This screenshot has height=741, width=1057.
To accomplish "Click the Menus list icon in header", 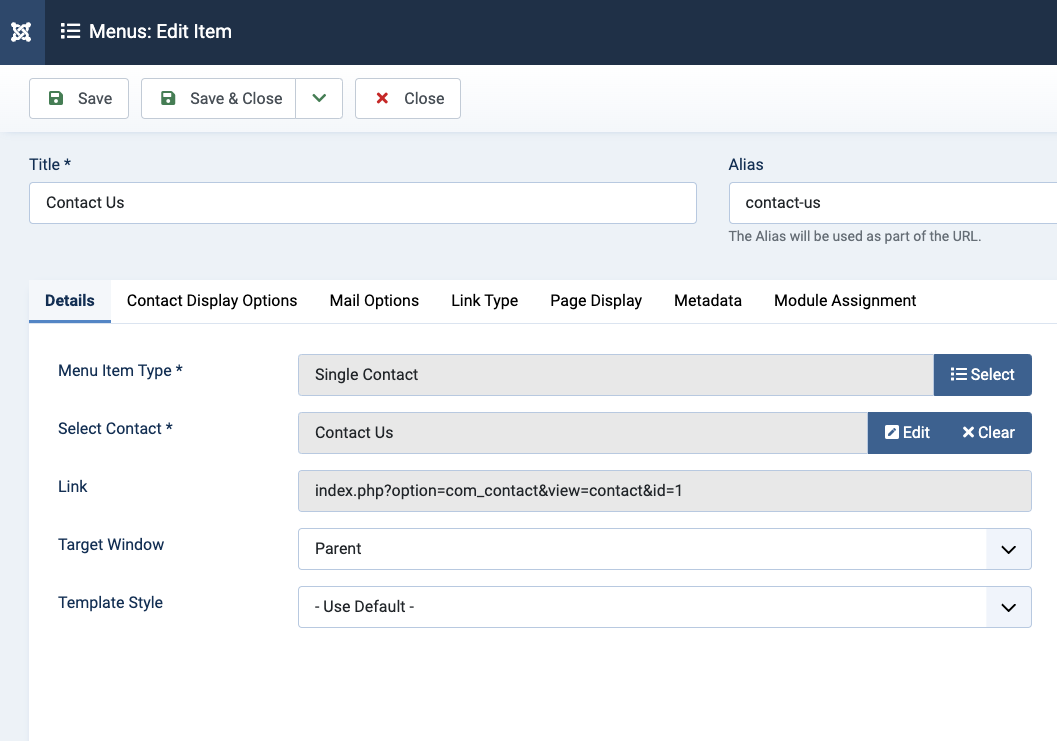I will click(x=70, y=32).
